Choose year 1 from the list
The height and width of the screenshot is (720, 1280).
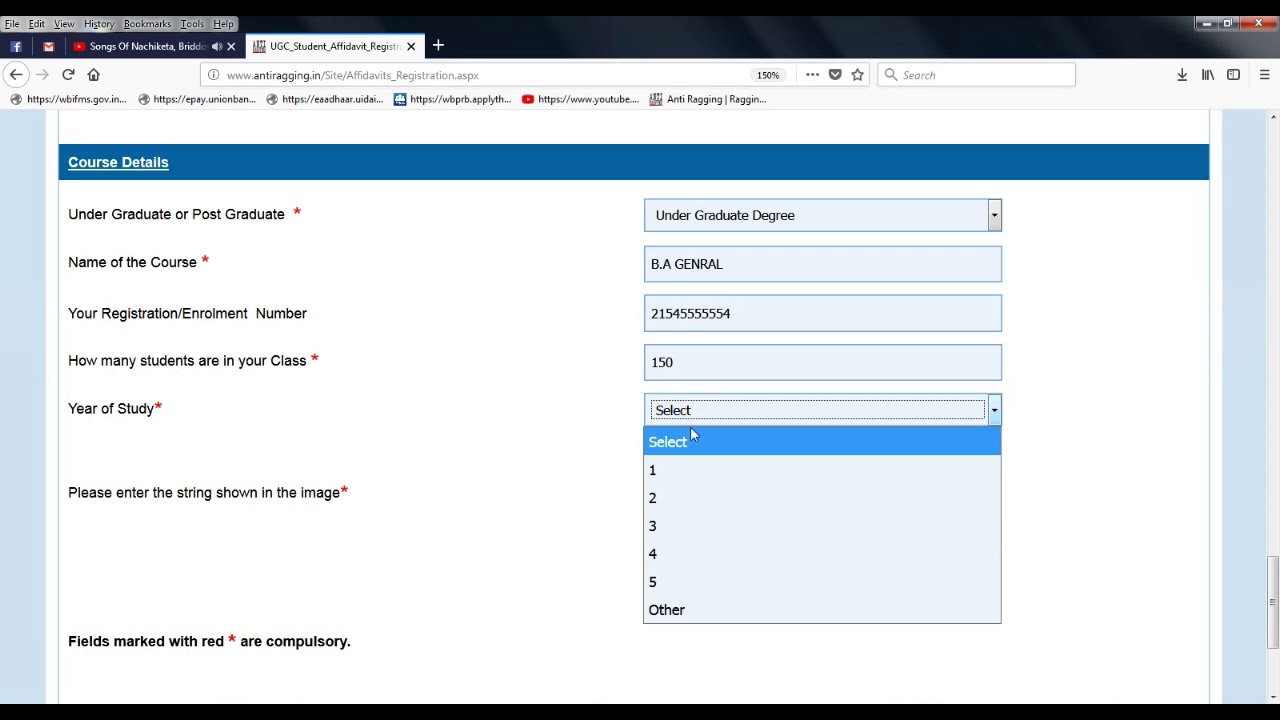pyautogui.click(x=822, y=470)
